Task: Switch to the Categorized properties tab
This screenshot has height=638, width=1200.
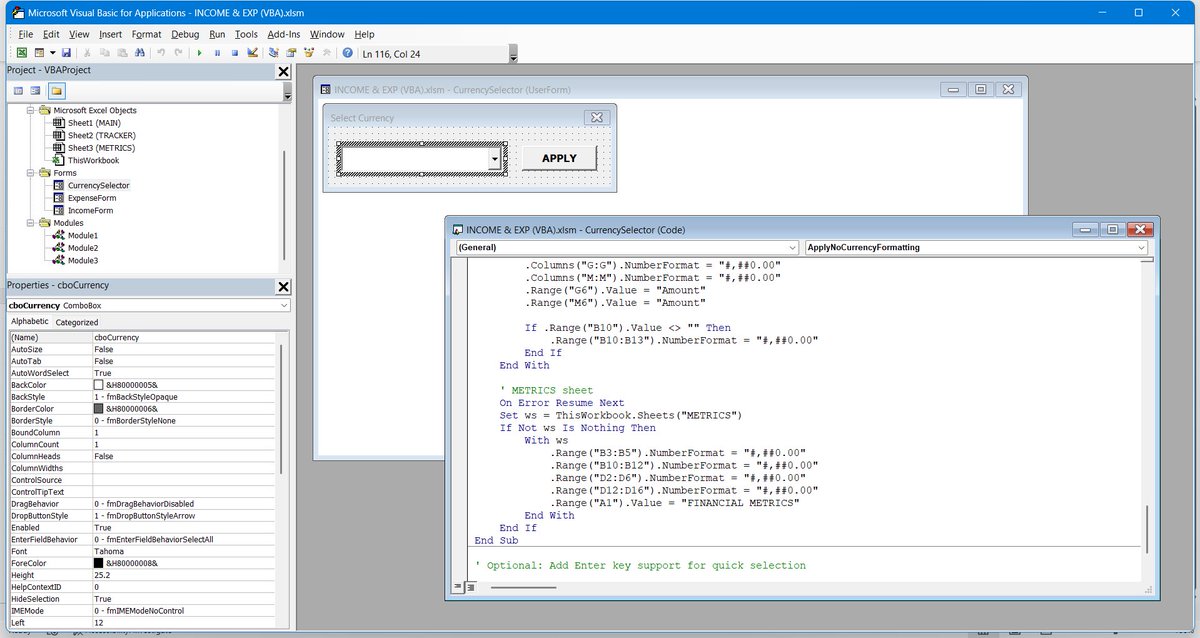Action: [x=77, y=322]
